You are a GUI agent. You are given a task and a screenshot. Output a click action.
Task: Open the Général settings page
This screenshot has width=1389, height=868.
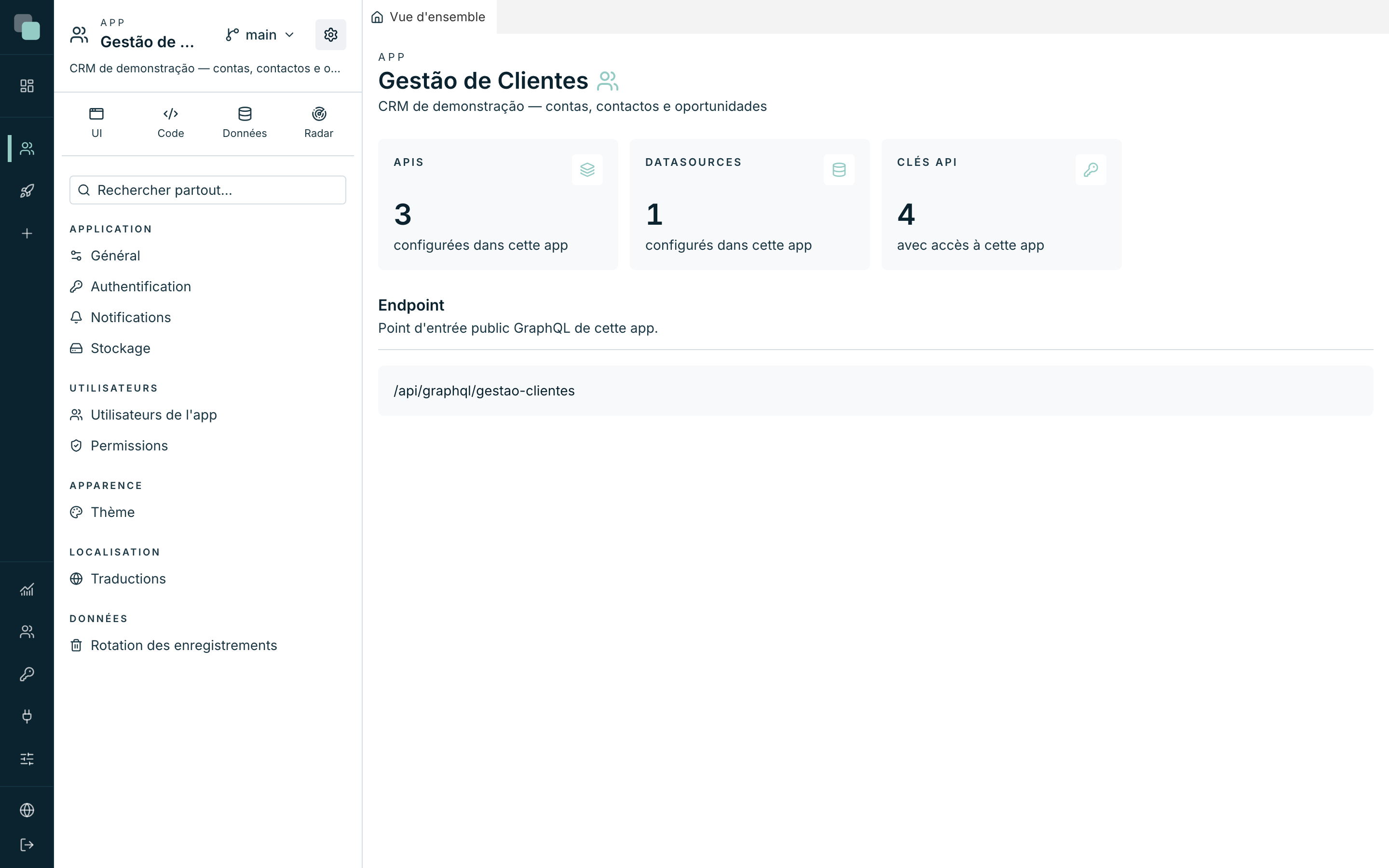[208, 256]
